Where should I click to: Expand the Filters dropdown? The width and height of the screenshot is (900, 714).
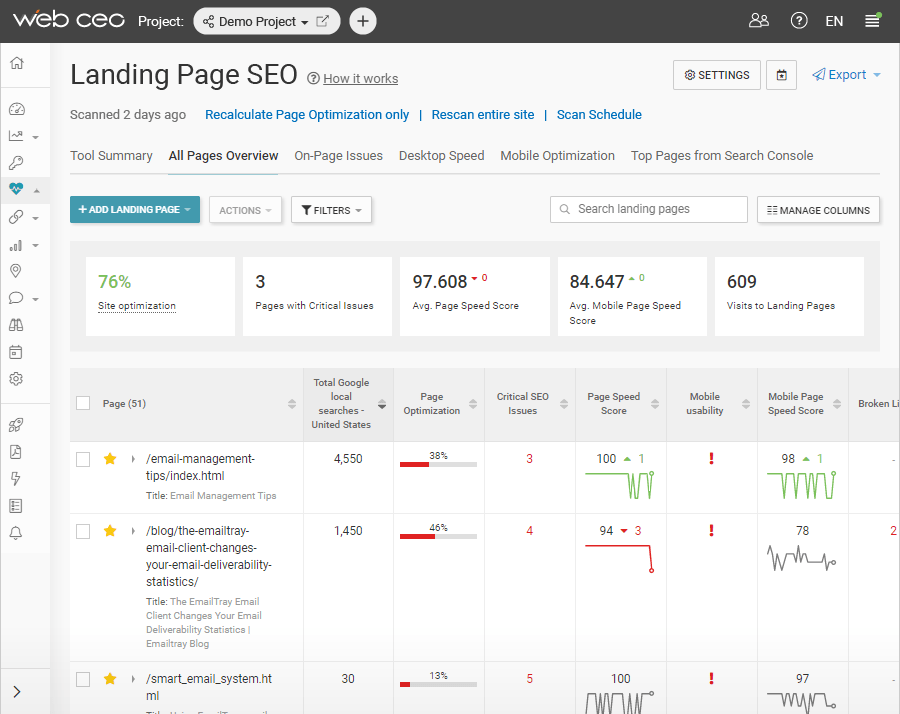[x=332, y=210]
